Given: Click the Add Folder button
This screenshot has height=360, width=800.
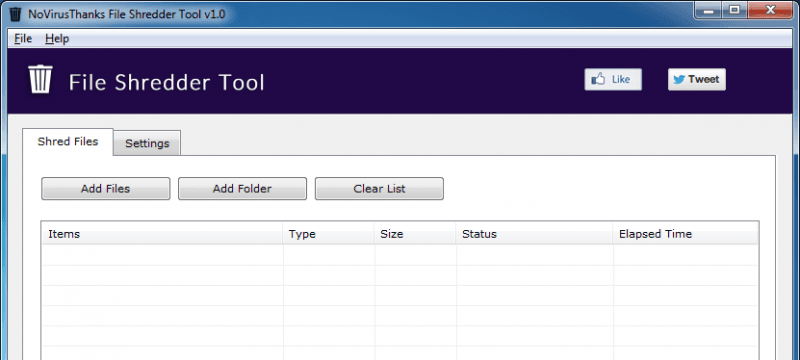Looking at the screenshot, I should [242, 189].
